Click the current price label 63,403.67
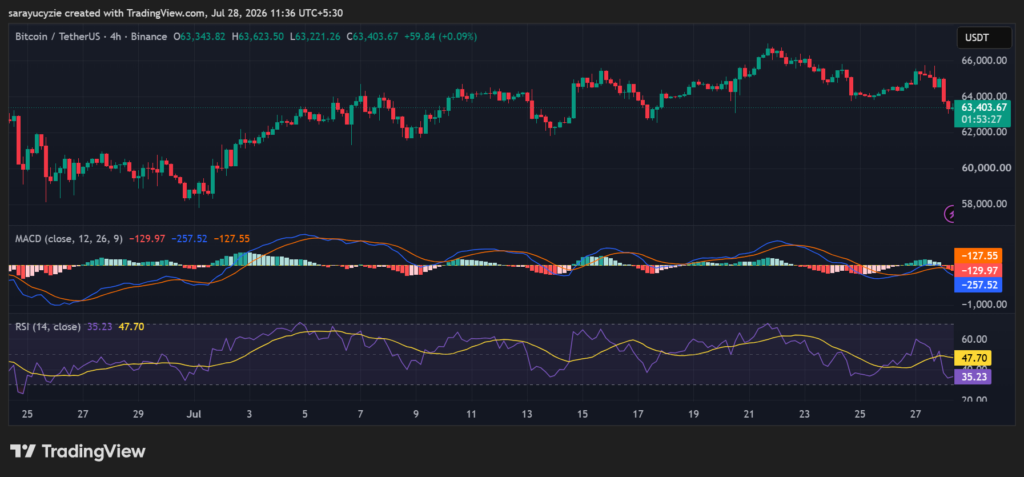 coord(985,107)
